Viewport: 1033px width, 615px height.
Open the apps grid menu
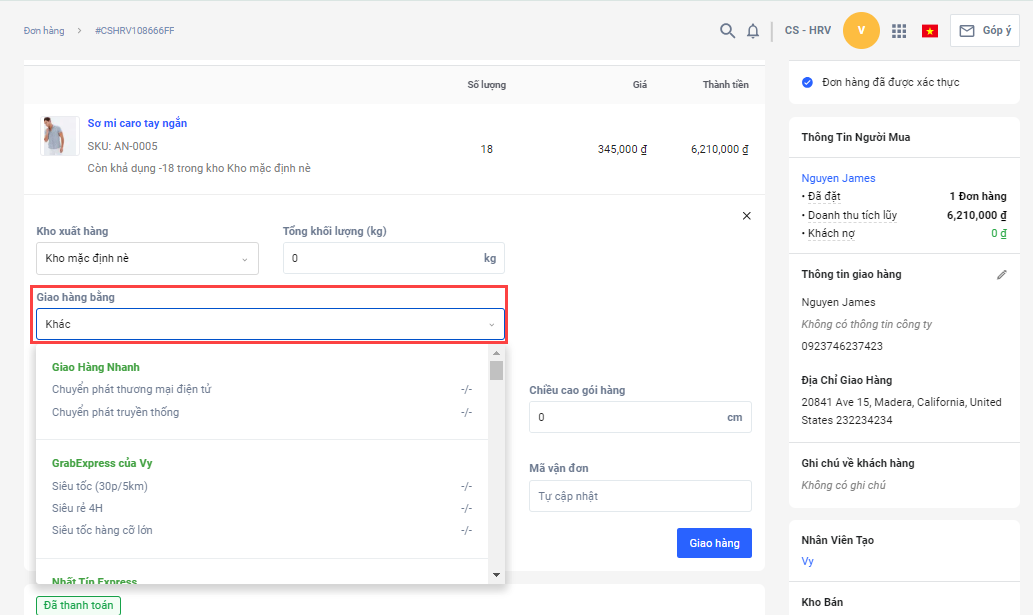(x=899, y=31)
